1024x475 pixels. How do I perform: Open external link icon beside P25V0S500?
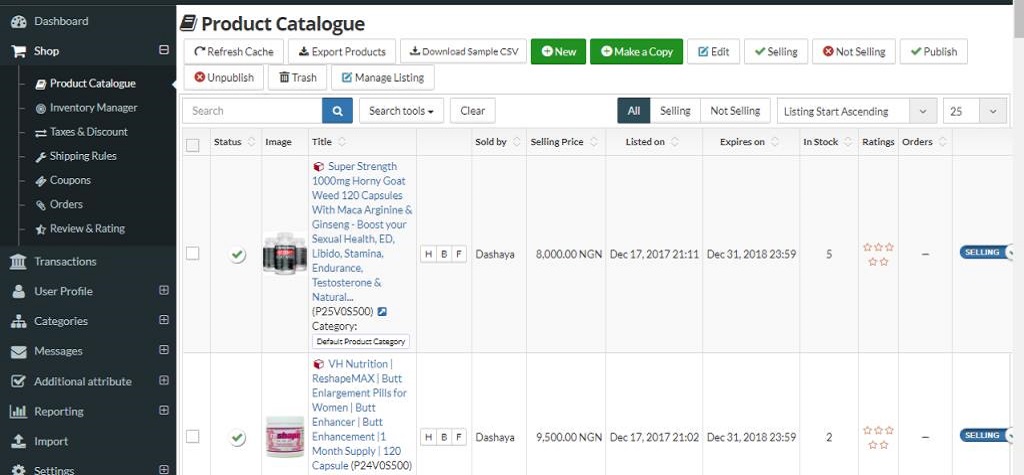pyautogui.click(x=382, y=312)
